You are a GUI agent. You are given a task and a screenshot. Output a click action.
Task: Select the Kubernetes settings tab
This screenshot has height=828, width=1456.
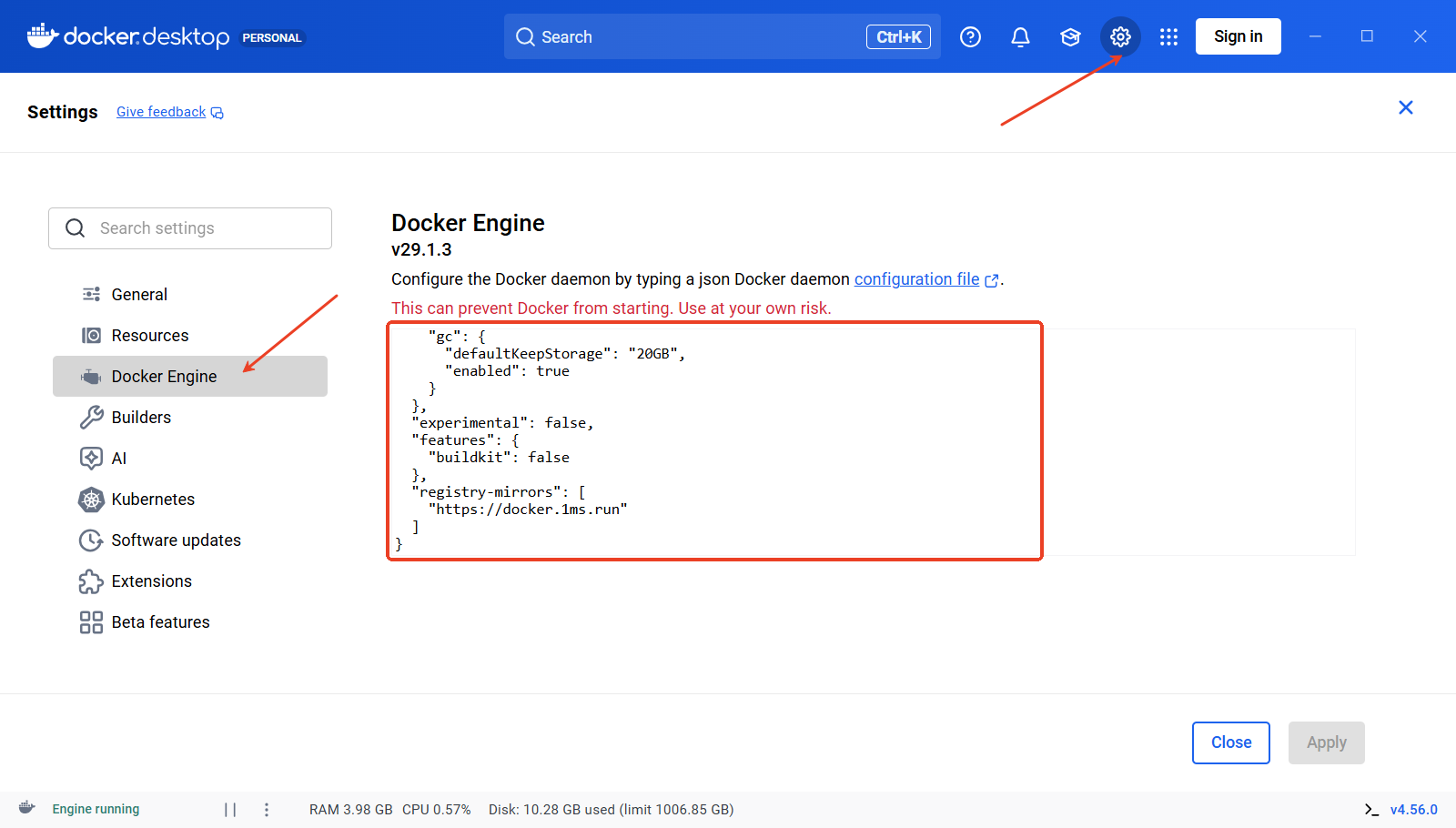(190, 499)
